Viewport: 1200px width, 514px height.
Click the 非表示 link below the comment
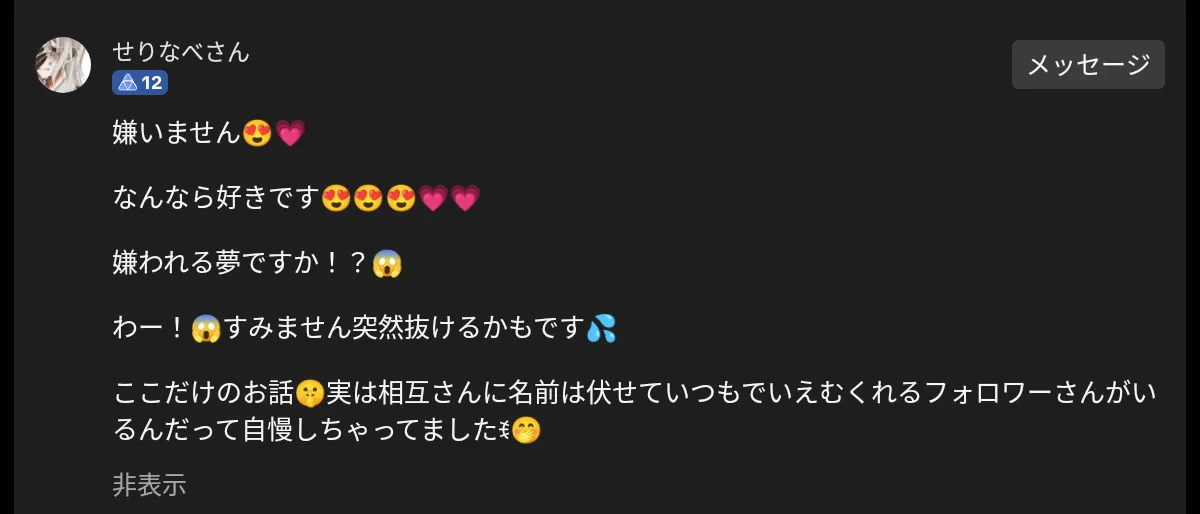pos(149,485)
